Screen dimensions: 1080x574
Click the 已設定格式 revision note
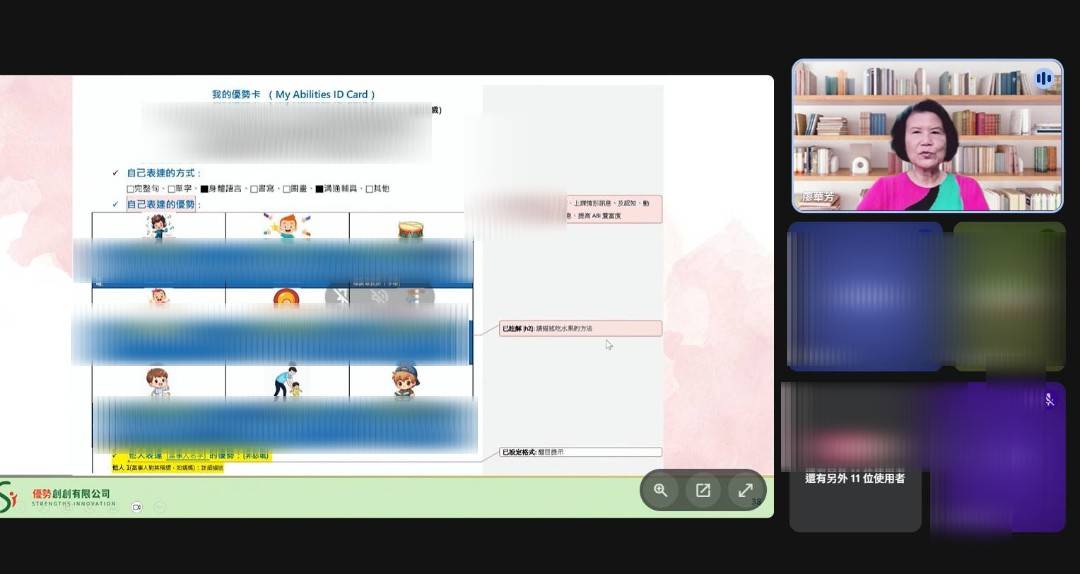click(x=581, y=452)
